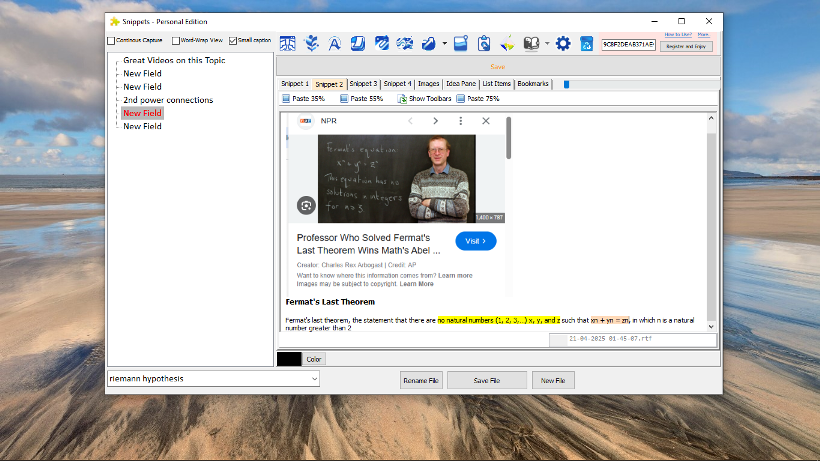This screenshot has height=461, width=820.
Task: Click Paste 35% button
Action: (303, 98)
